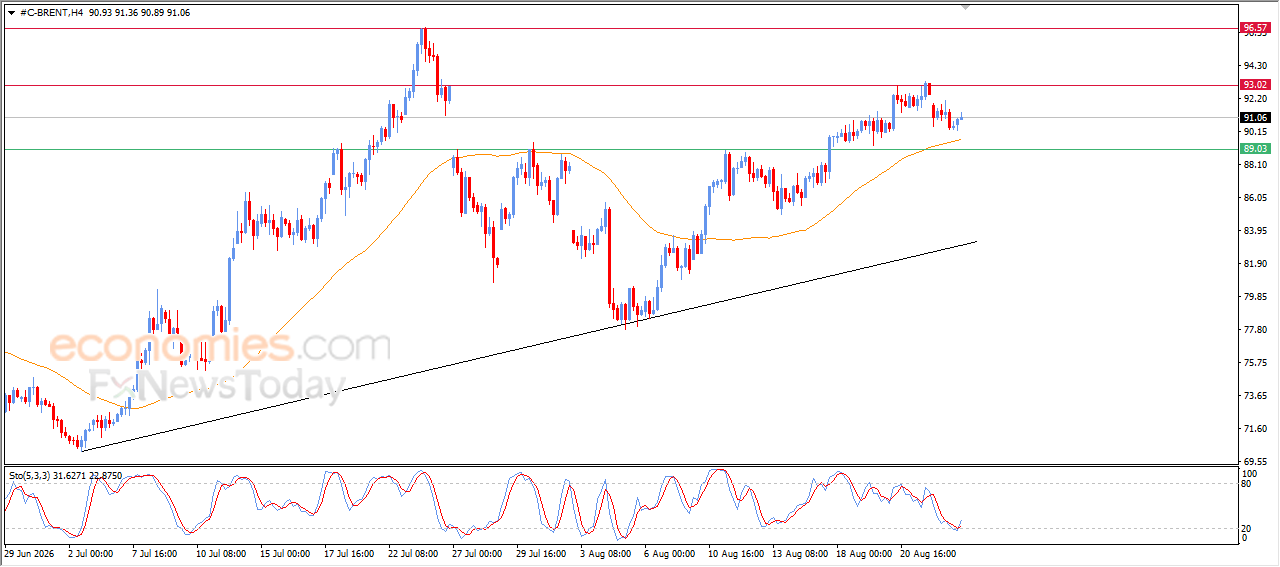Viewport: 1280px width, 567px height.
Task: Click the black 91.06 current price tag
Action: (x=1254, y=117)
